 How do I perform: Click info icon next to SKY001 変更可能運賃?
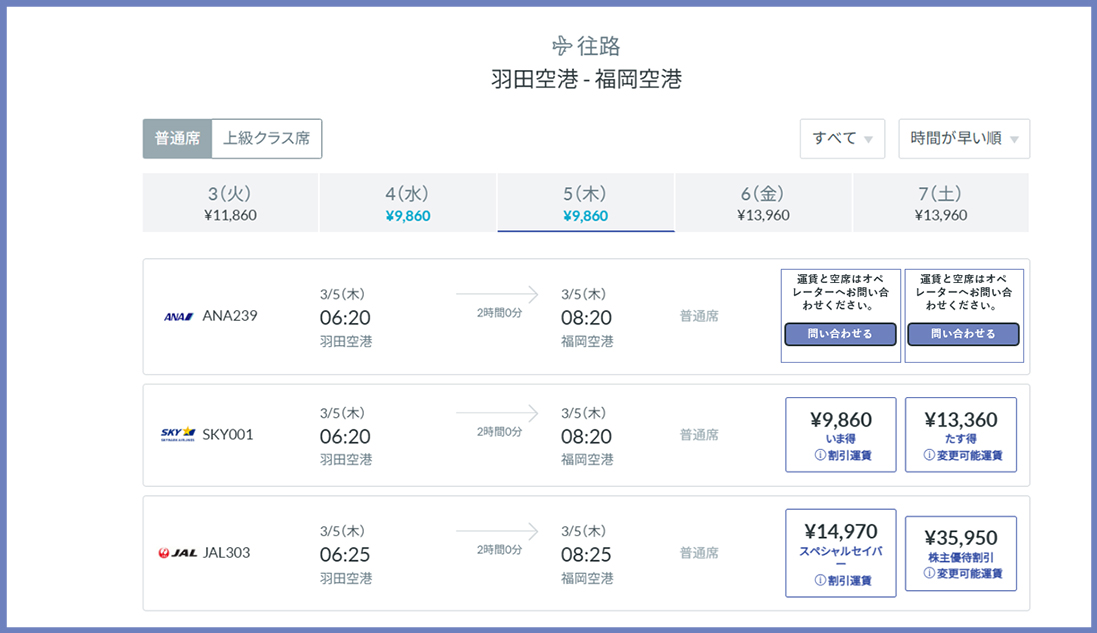point(929,456)
